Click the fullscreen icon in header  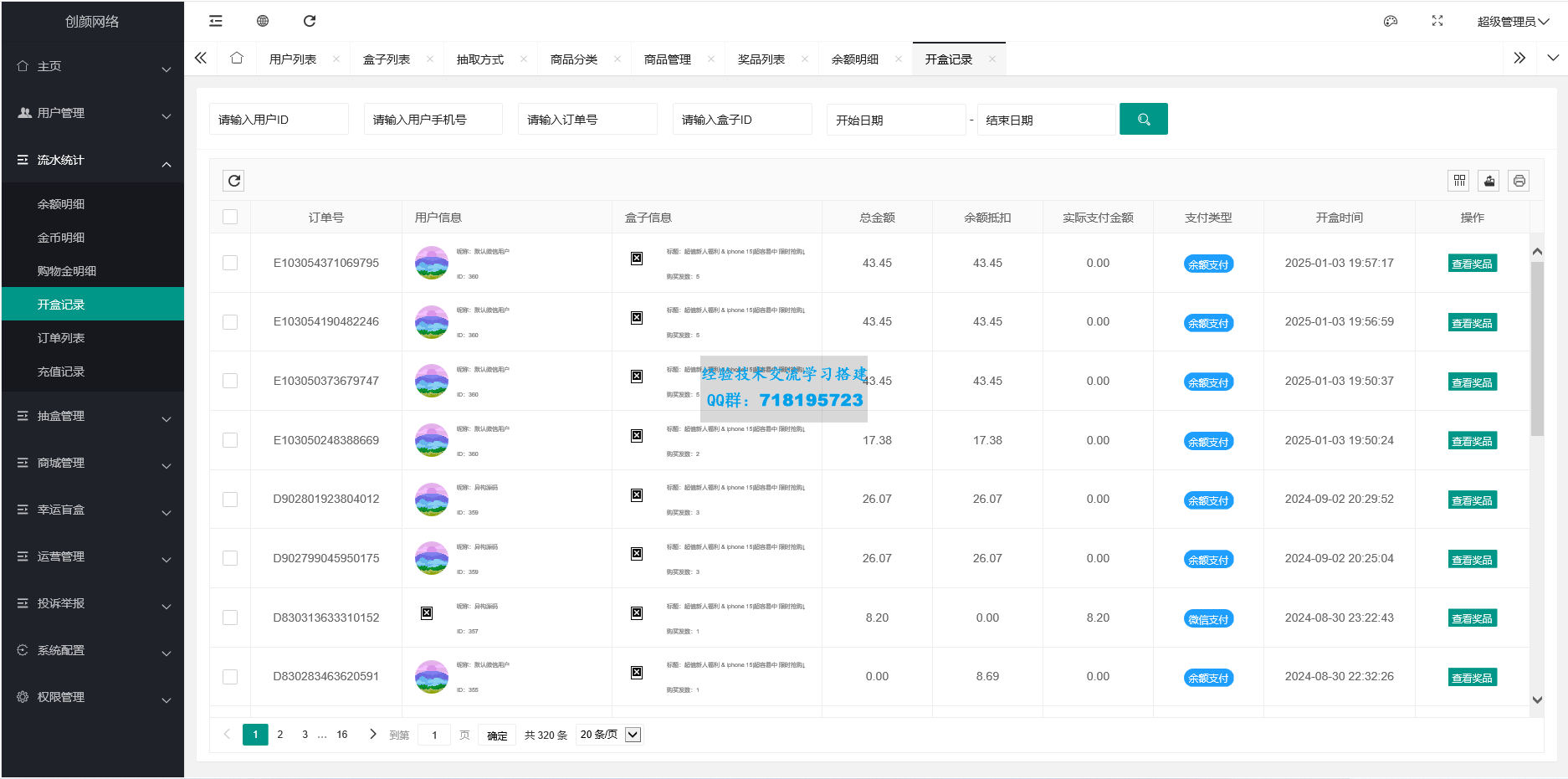[x=1437, y=21]
